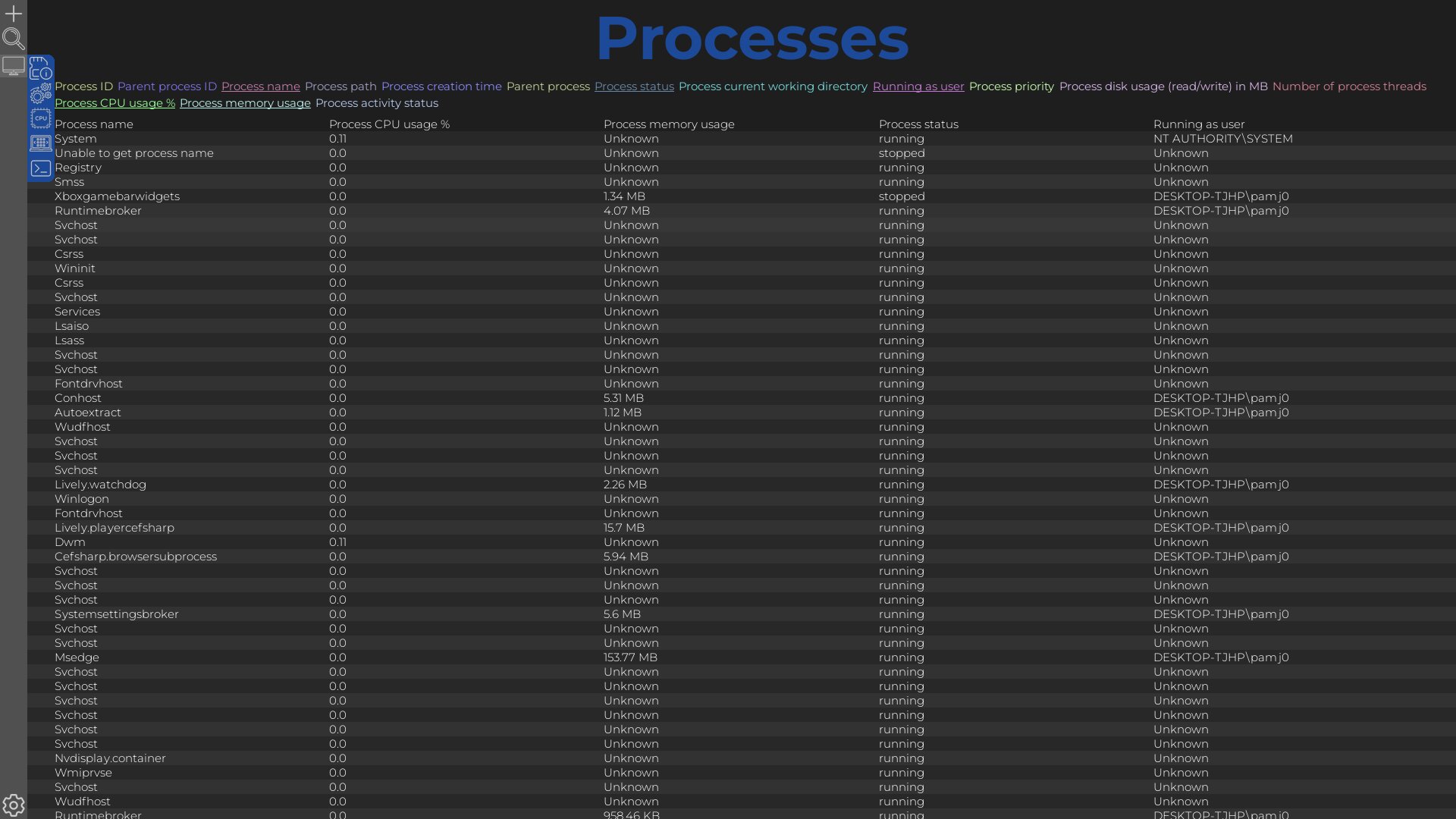Click the Process status table column header

click(x=918, y=124)
